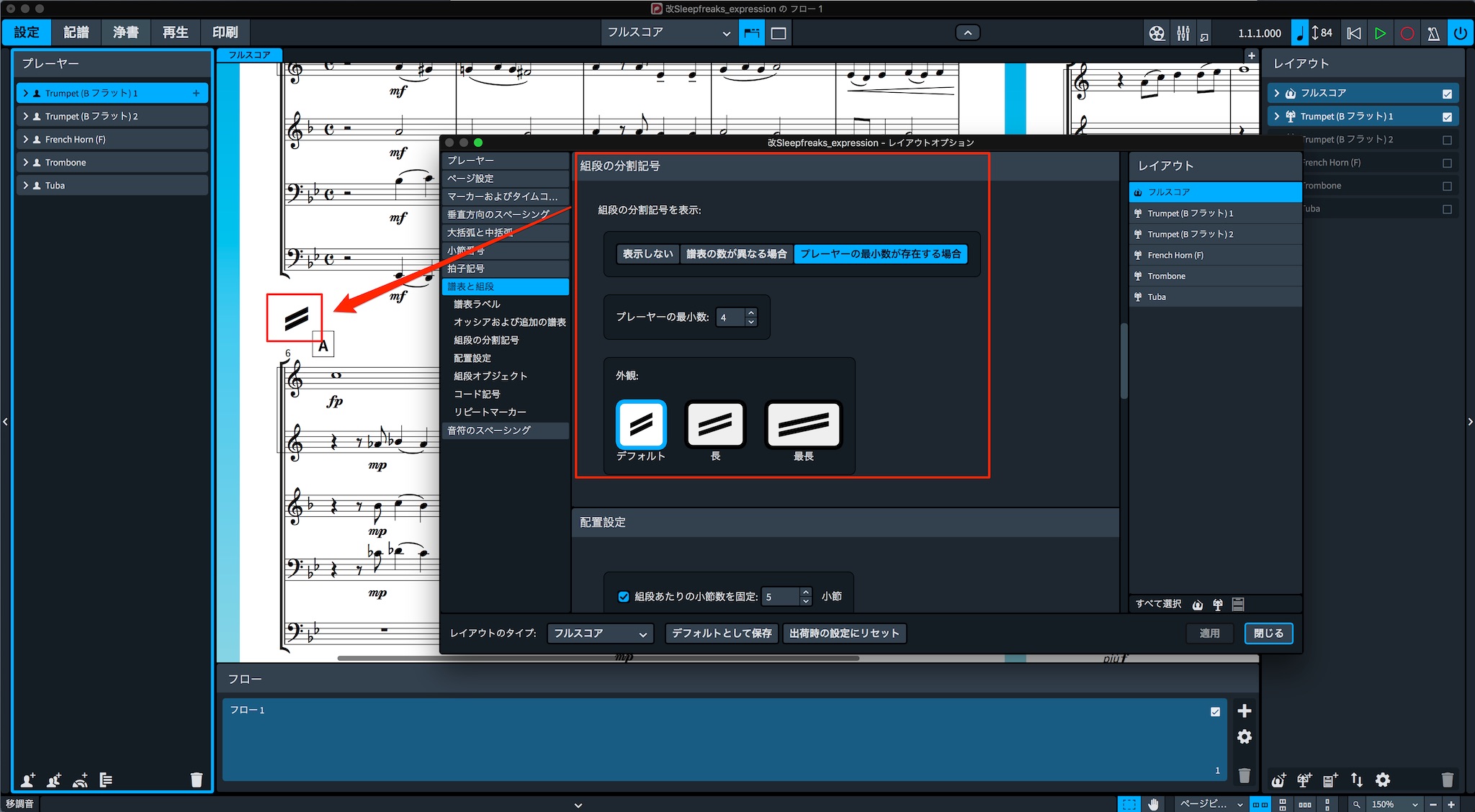The width and height of the screenshot is (1475, 812).
Task: Add custom score layout icon
Action: click(x=1330, y=780)
